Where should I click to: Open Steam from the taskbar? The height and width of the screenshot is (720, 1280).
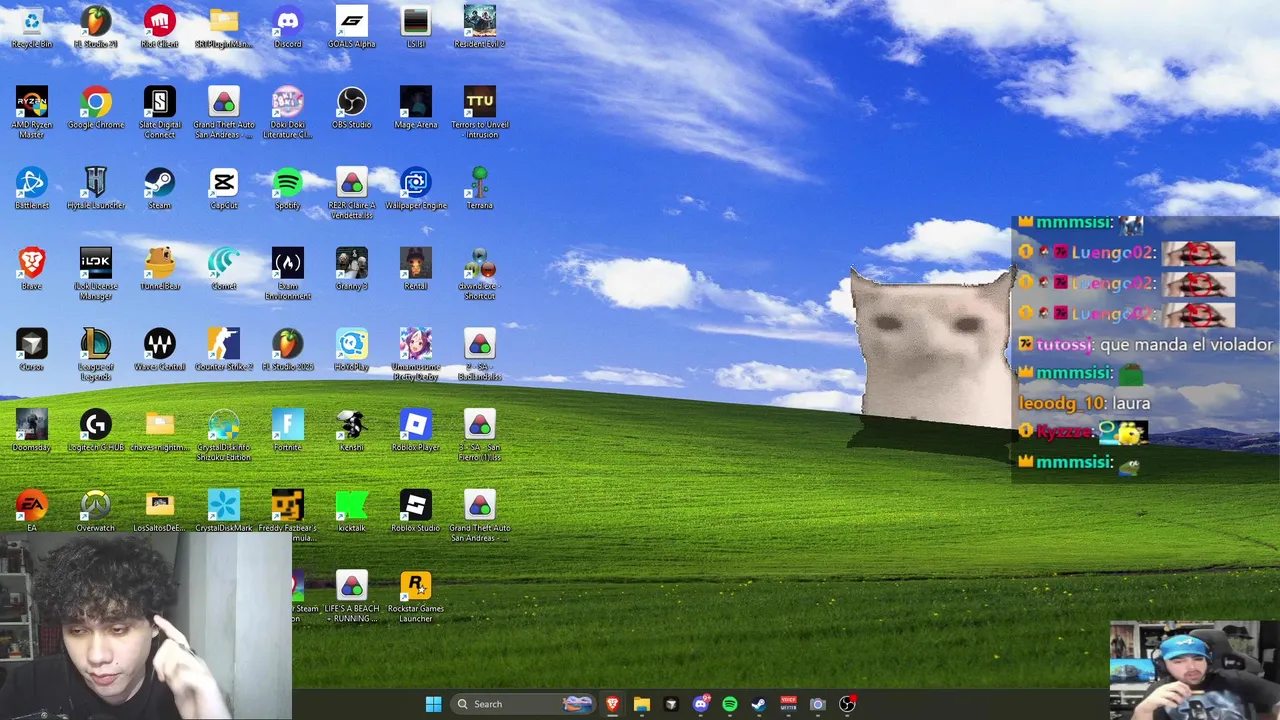coord(759,704)
